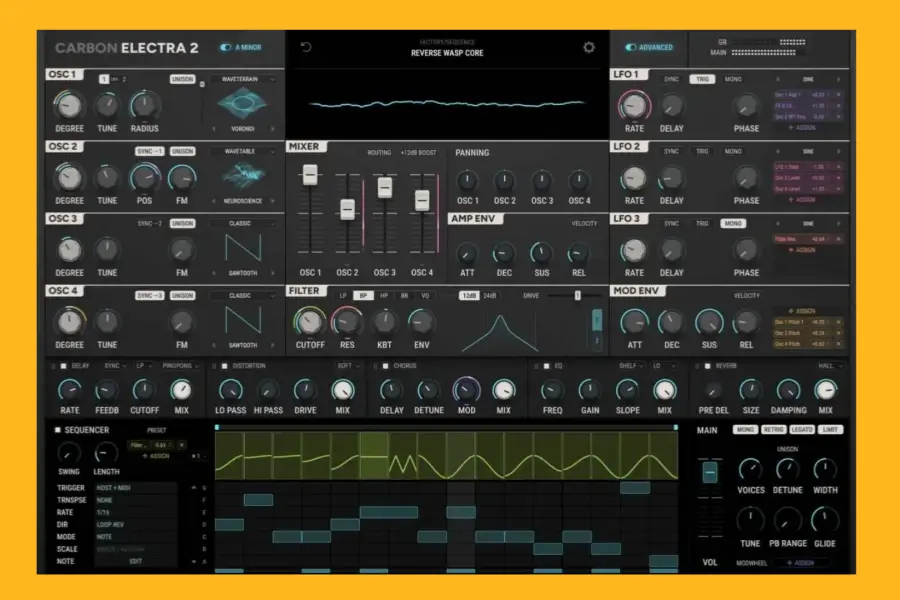Image resolution: width=900 pixels, height=600 pixels.
Task: Toggle the ADVANCED mode switch
Action: pyautogui.click(x=631, y=47)
